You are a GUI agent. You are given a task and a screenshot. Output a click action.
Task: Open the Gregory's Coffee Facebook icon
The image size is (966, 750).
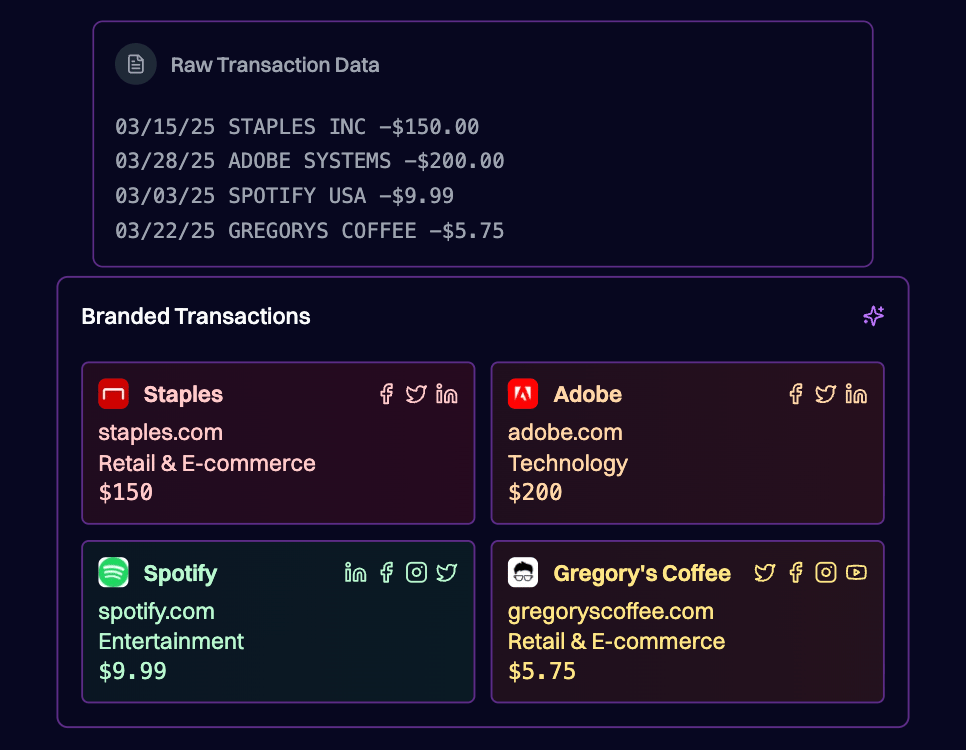[x=796, y=573]
